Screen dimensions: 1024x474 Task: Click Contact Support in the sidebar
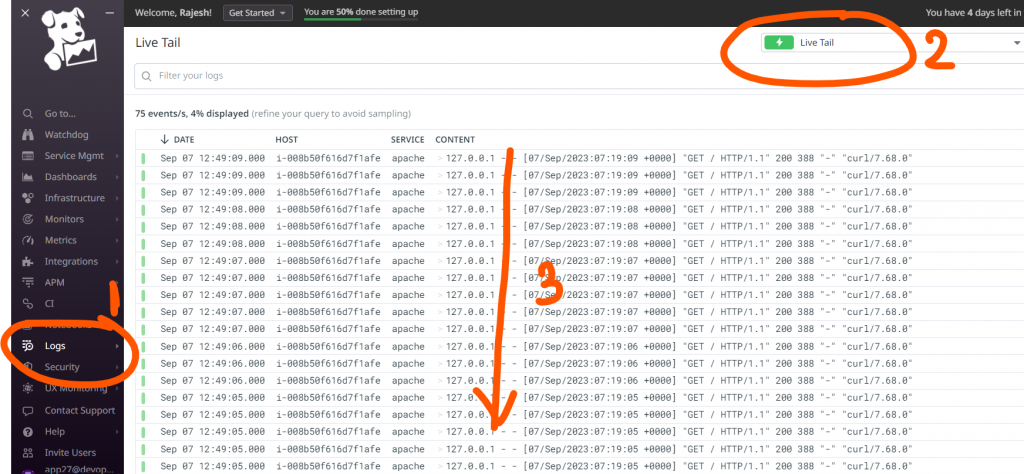pos(79,411)
